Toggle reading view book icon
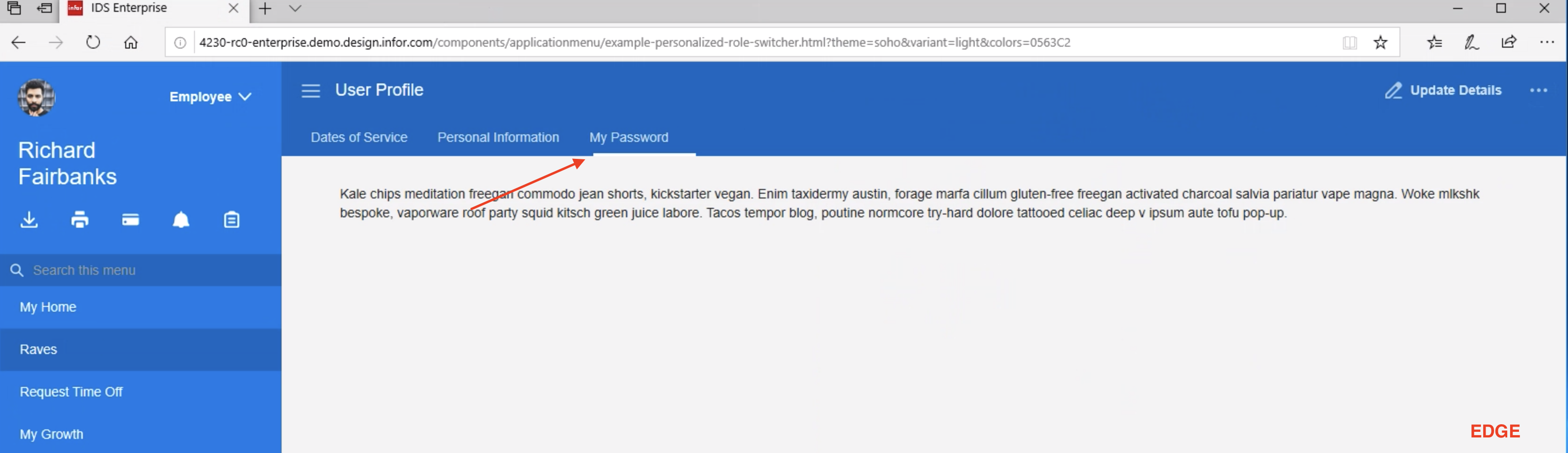This screenshot has height=453, width=1568. pyautogui.click(x=1350, y=42)
